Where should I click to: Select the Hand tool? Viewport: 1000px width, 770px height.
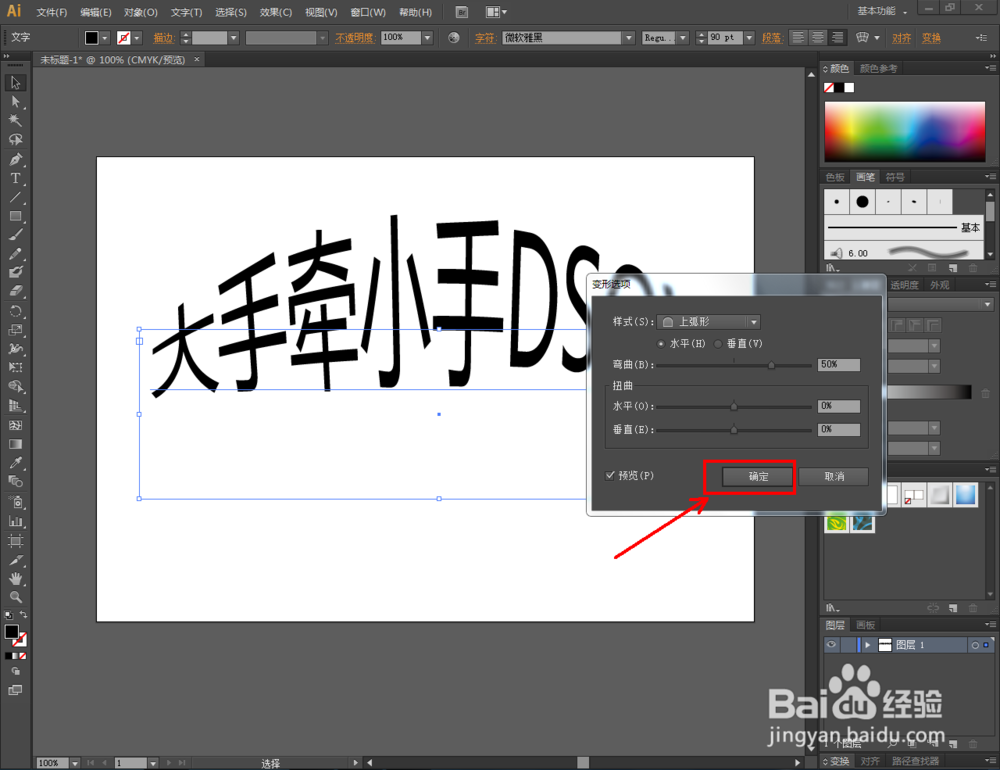[x=15, y=579]
